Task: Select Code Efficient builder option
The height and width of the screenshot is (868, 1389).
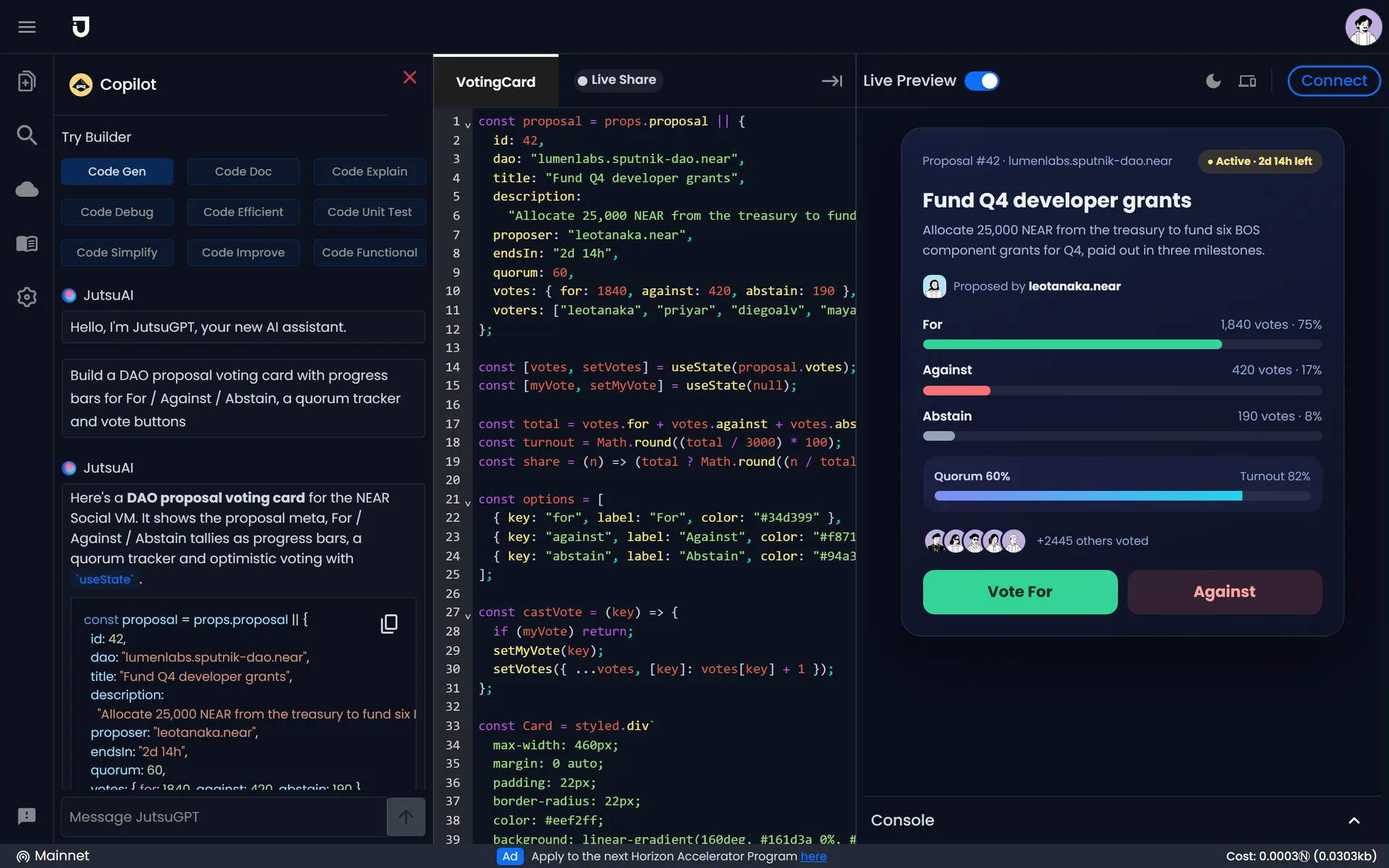Action: (243, 212)
